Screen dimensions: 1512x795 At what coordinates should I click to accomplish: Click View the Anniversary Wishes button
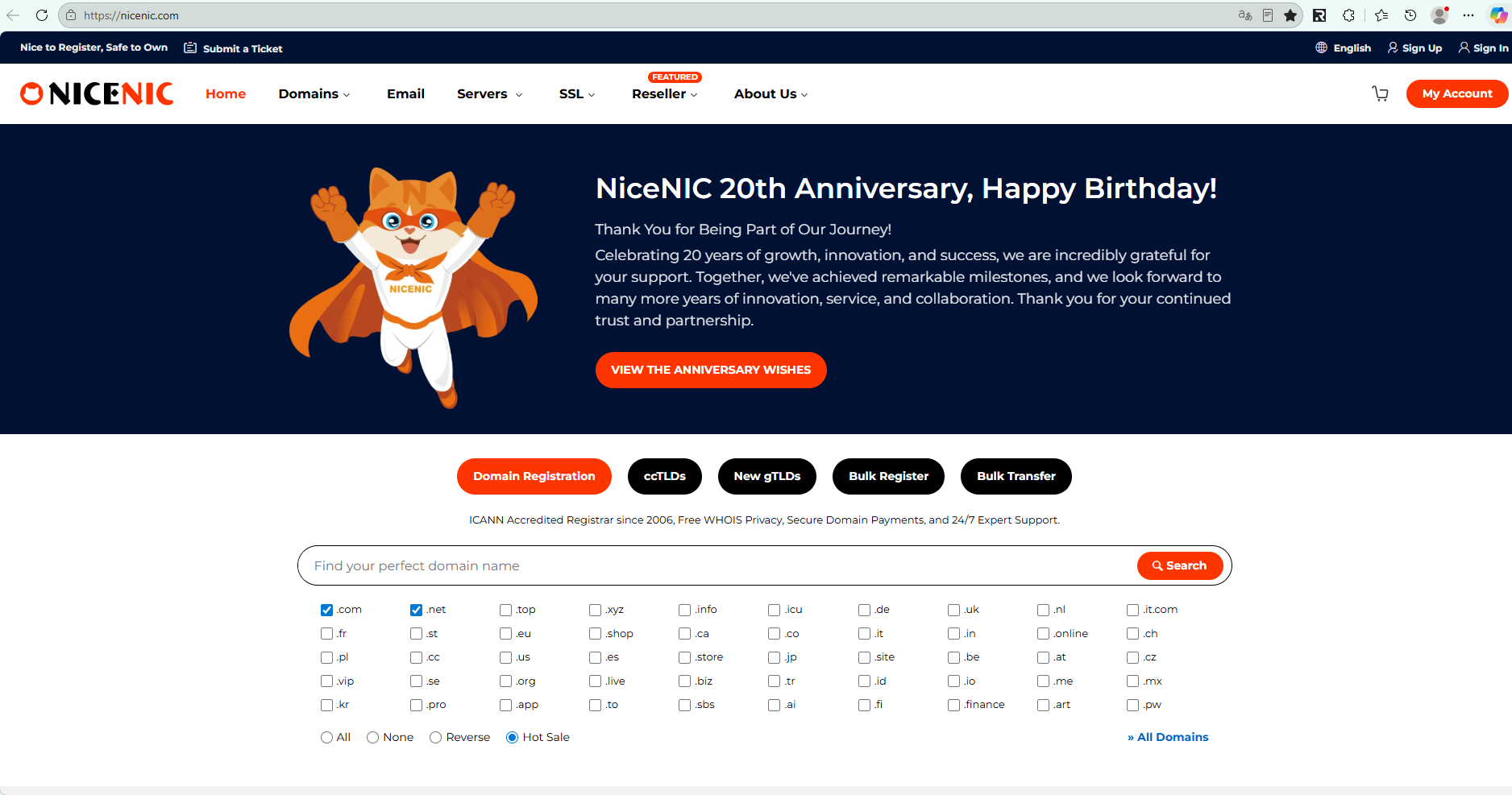(711, 370)
